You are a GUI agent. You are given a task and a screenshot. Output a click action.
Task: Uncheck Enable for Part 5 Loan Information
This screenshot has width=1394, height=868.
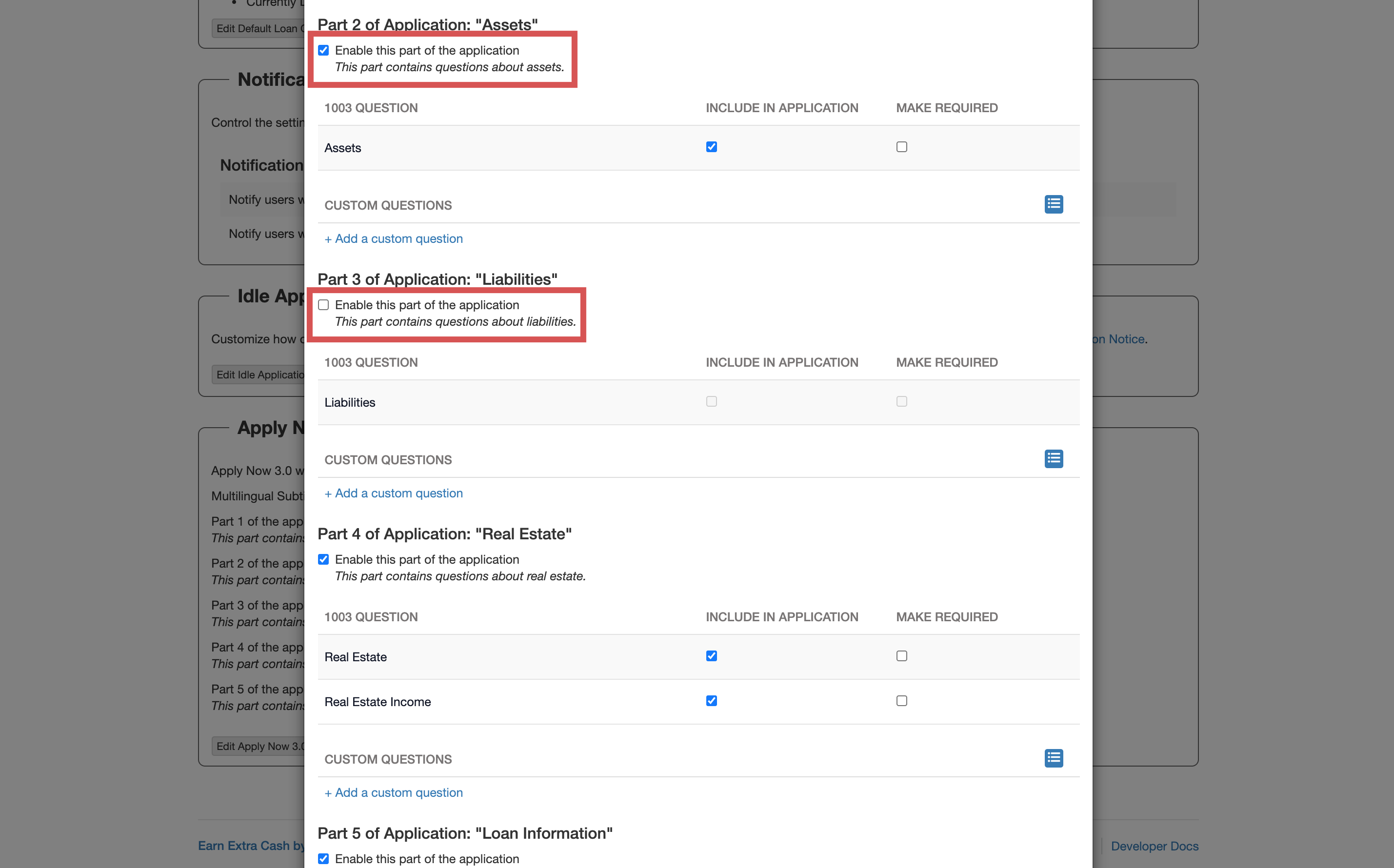(x=324, y=859)
